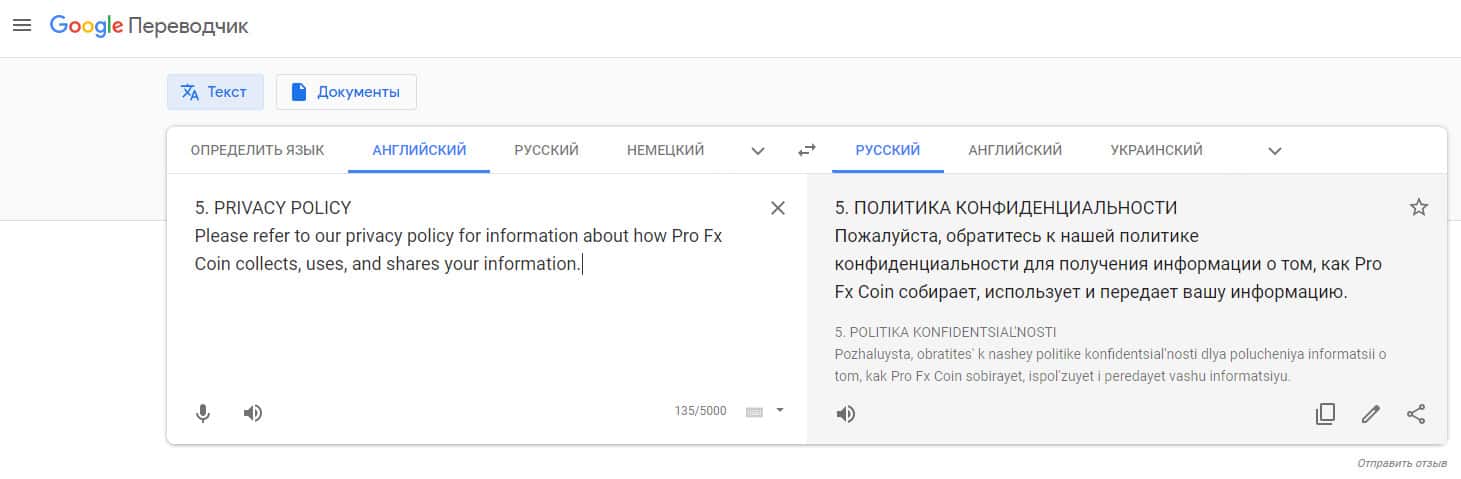The width and height of the screenshot is (1461, 479).
Task: Choose НЕМЕЦКИЙ as the source language
Action: point(665,150)
